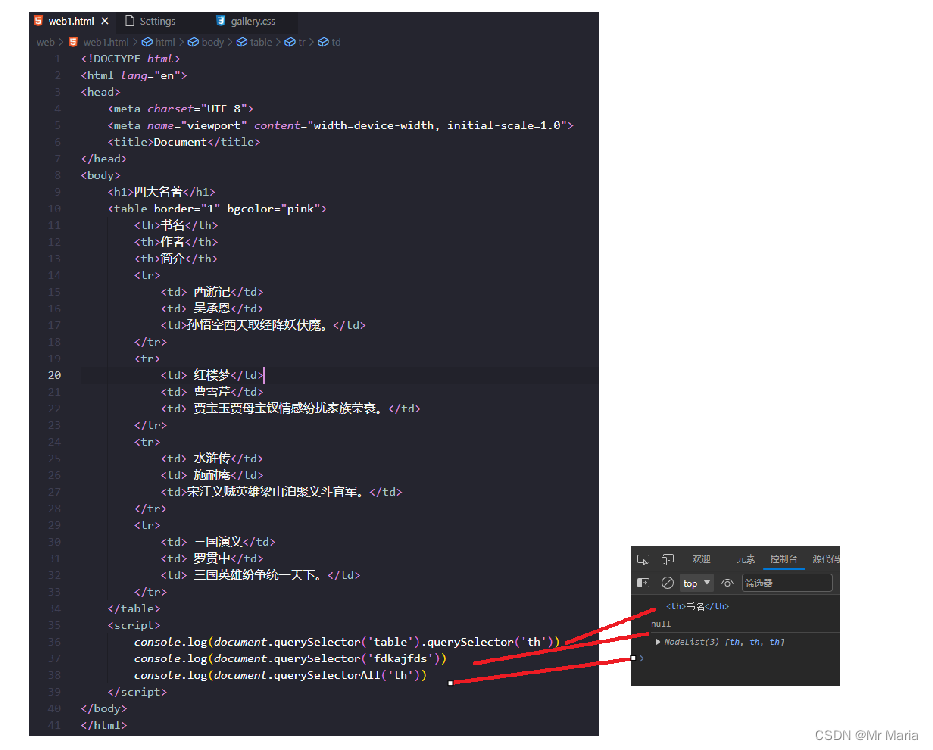
Task: Clear the console with the circle-slash icon
Action: 668,583
